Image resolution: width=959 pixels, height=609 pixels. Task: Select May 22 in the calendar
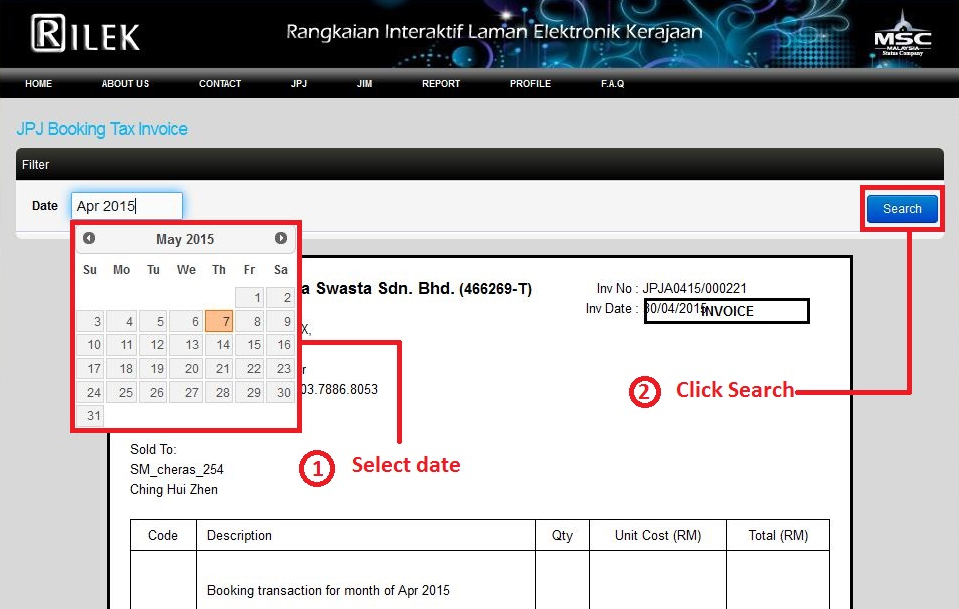pyautogui.click(x=250, y=369)
